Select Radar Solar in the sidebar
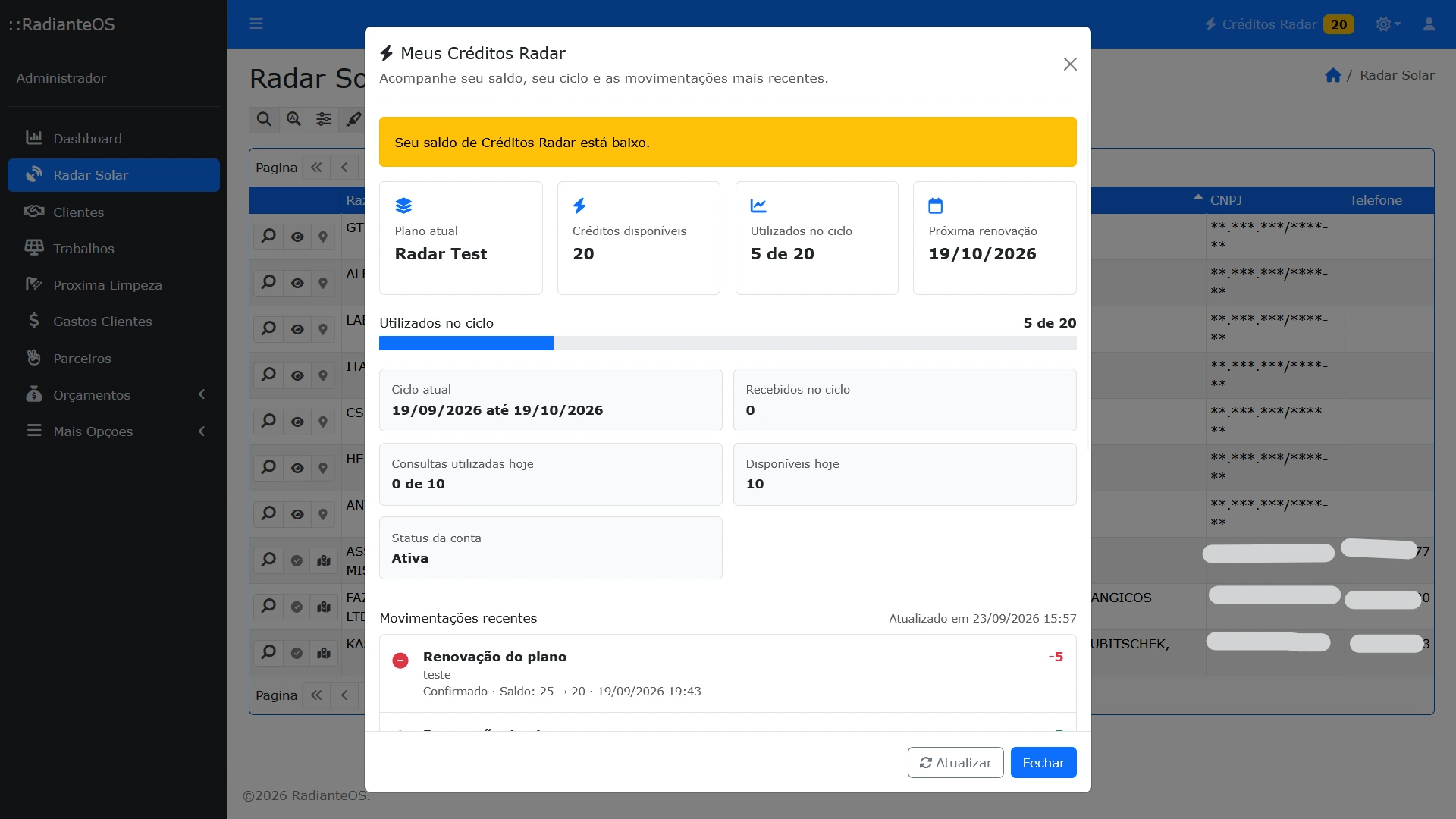Screen dimensions: 1456x819 [x=114, y=175]
